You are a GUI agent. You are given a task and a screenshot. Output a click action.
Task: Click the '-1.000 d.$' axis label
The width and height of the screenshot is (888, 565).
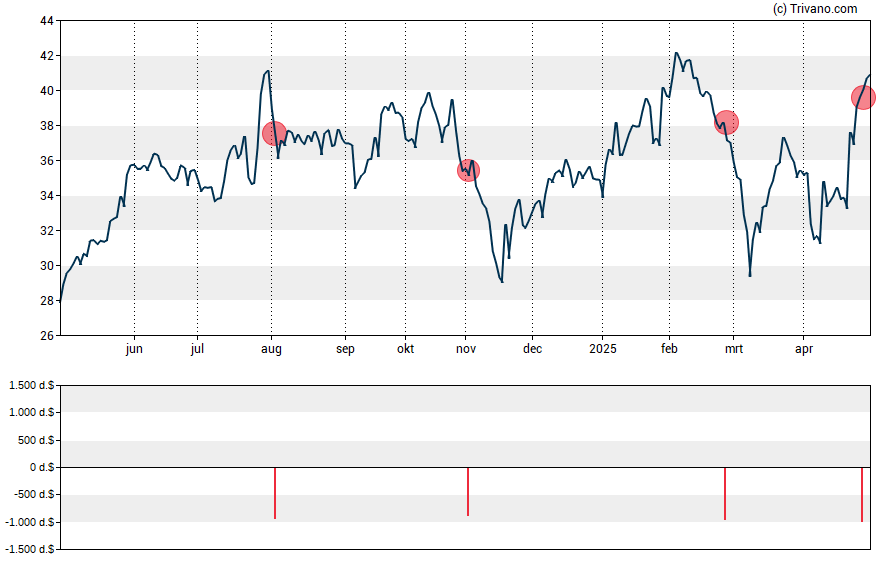pos(29,522)
